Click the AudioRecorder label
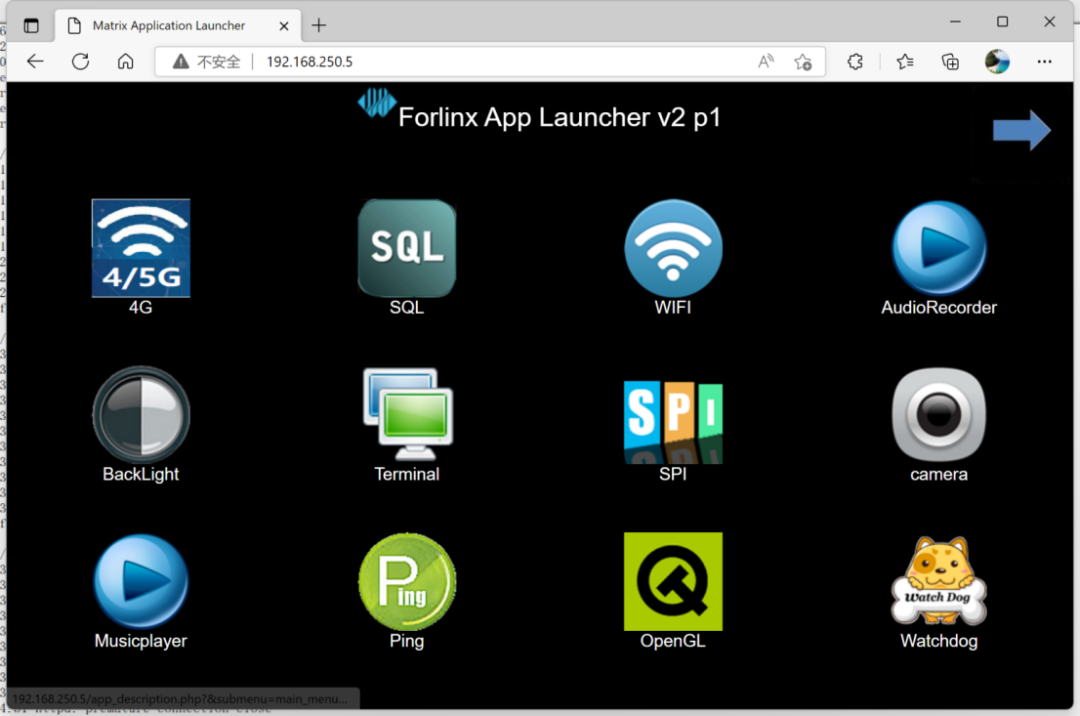 pos(939,307)
